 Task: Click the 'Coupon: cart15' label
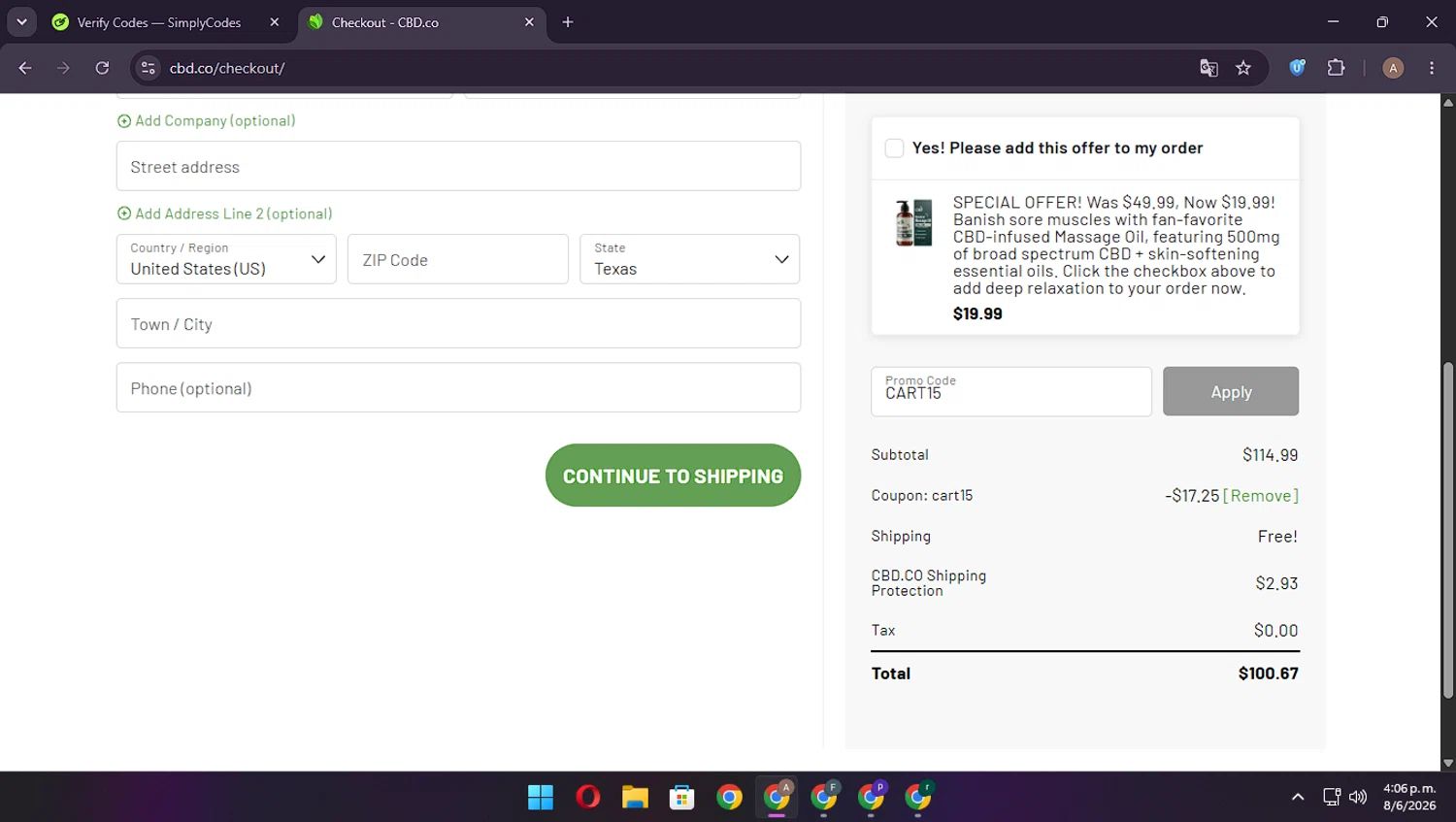click(x=922, y=495)
